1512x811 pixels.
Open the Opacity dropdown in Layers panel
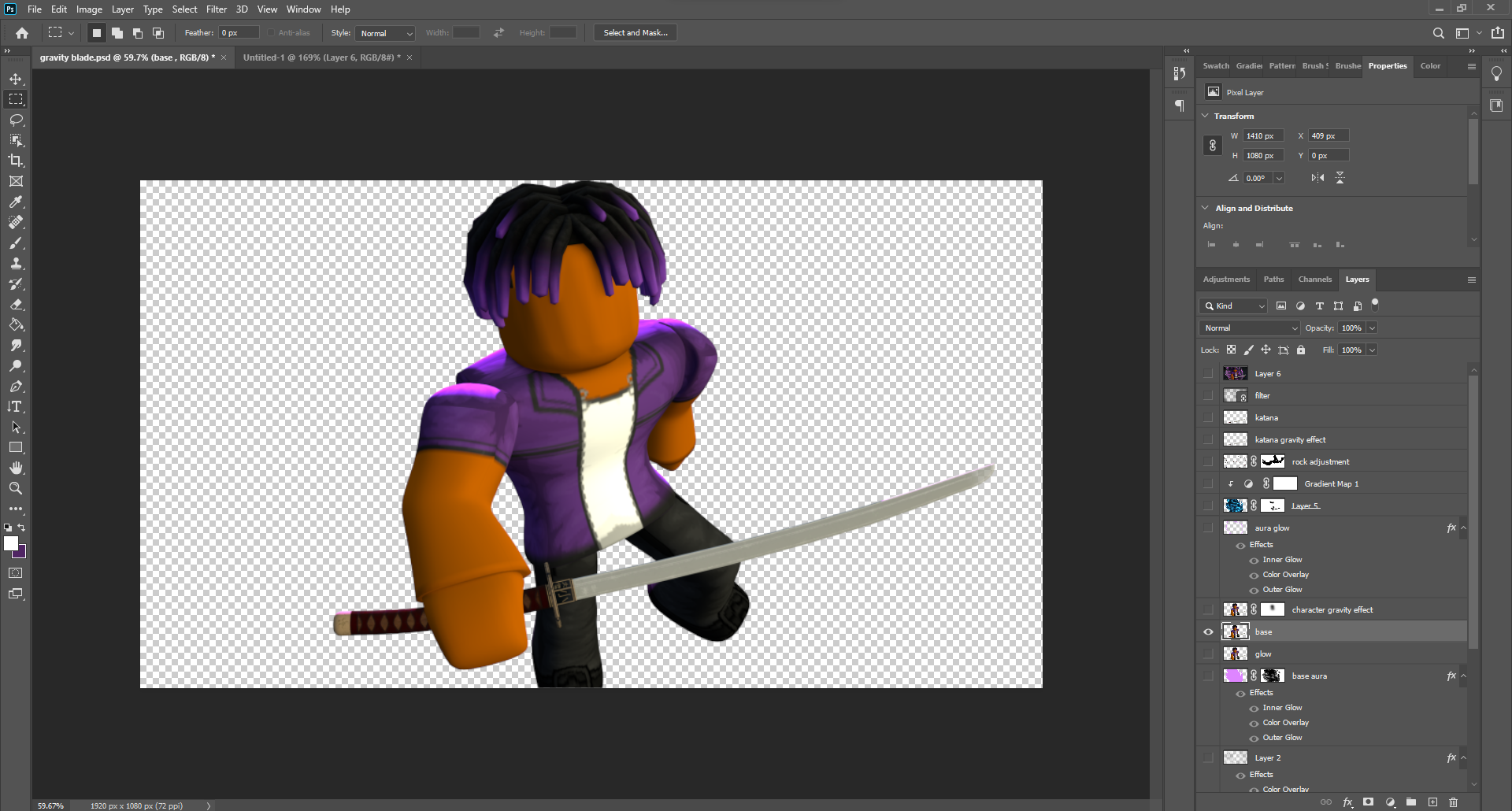pos(1373,328)
